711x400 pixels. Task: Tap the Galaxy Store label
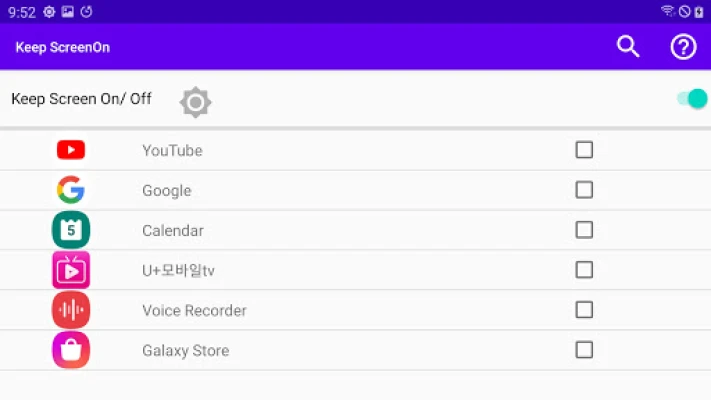point(185,351)
